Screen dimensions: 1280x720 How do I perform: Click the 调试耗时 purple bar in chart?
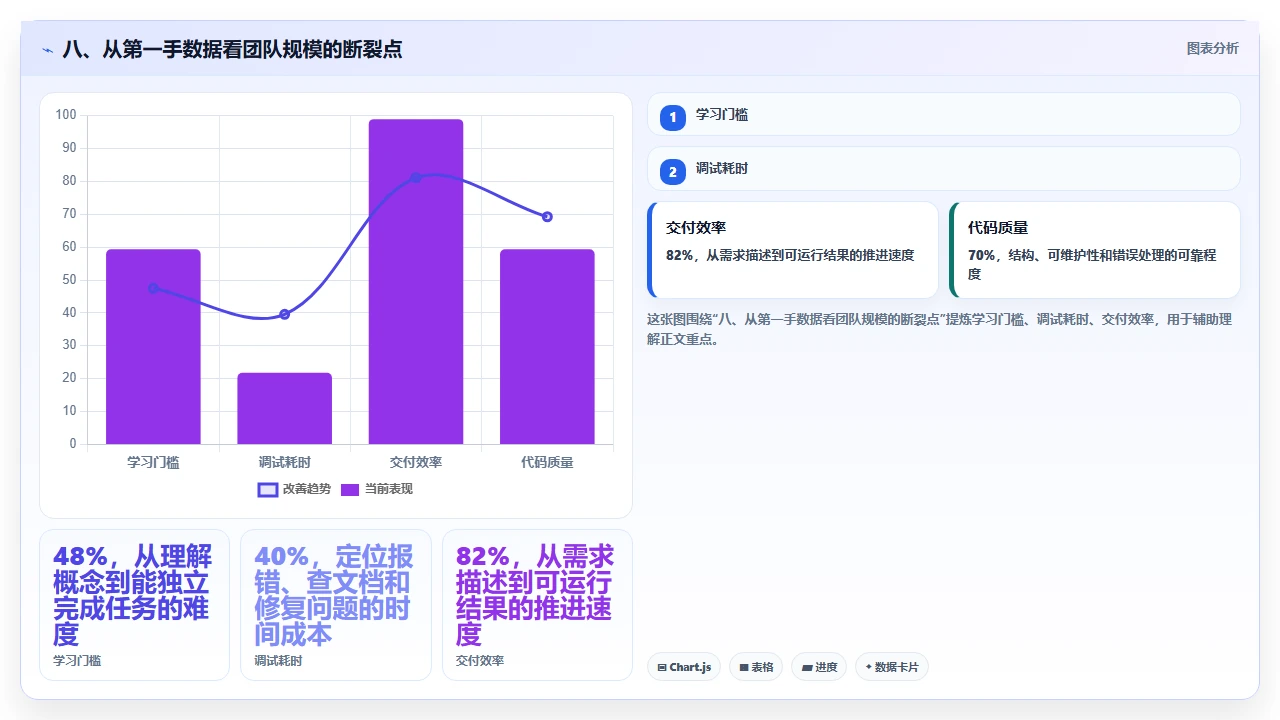click(284, 408)
